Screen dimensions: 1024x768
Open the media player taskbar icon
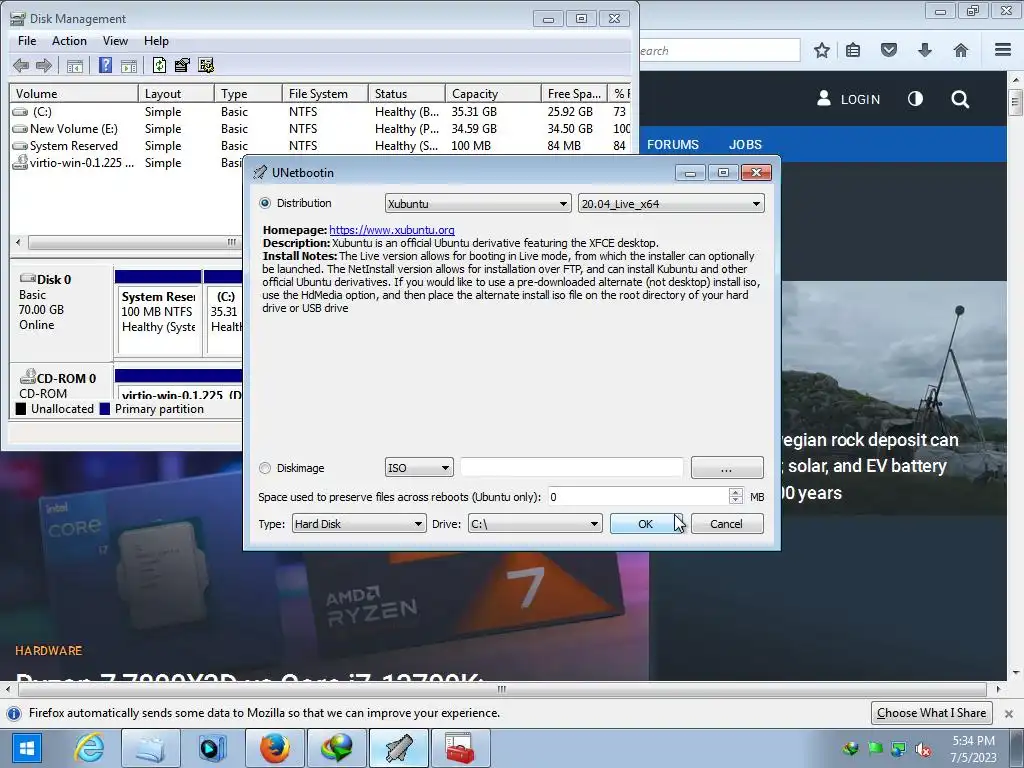click(213, 748)
